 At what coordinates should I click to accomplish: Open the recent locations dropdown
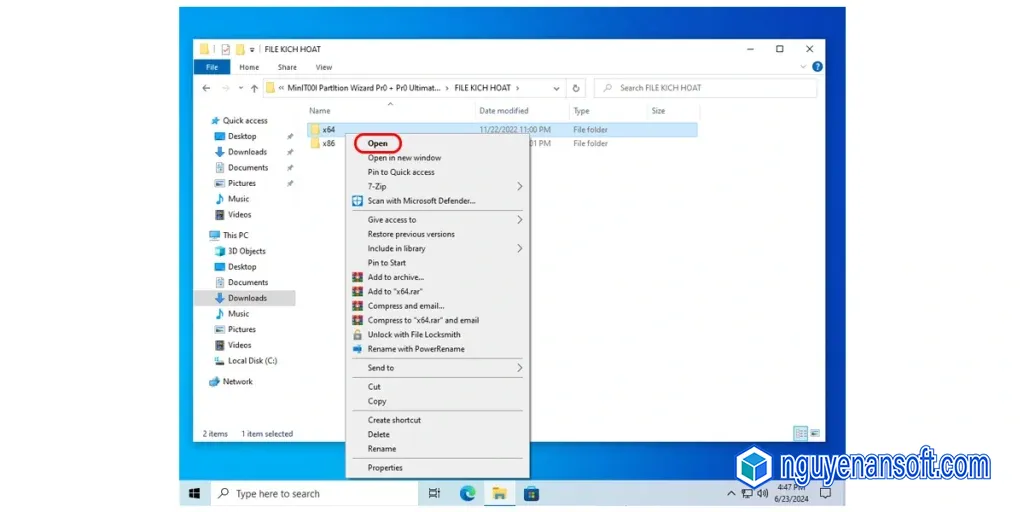[x=241, y=88]
